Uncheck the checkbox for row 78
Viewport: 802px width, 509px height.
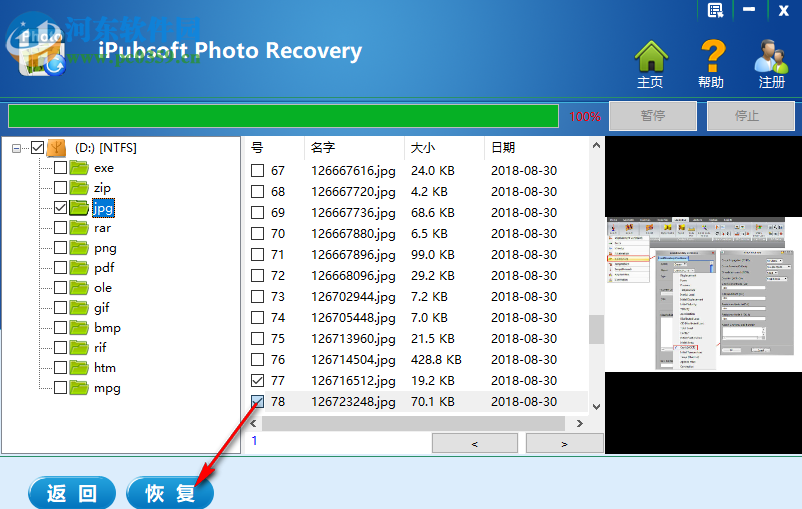(257, 402)
